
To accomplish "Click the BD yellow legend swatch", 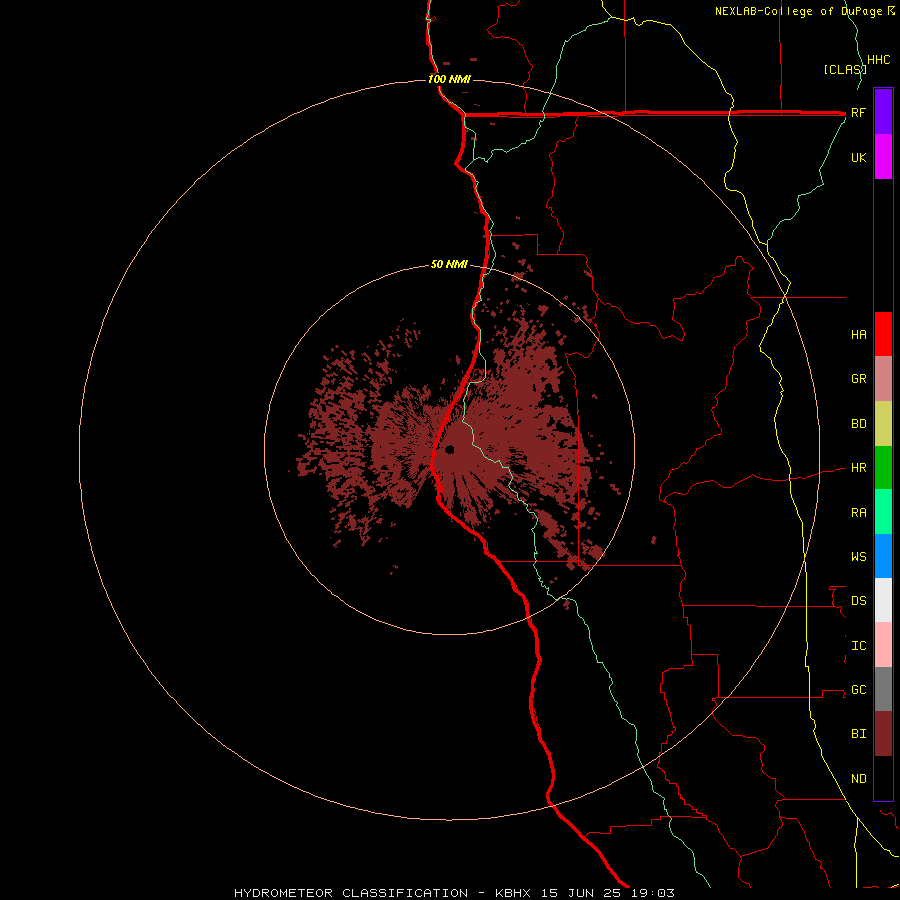I will coord(883,424).
